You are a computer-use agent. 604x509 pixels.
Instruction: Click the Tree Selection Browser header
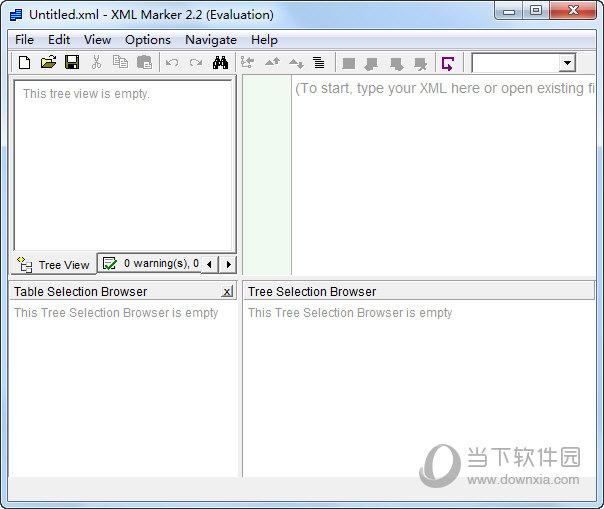(x=419, y=292)
